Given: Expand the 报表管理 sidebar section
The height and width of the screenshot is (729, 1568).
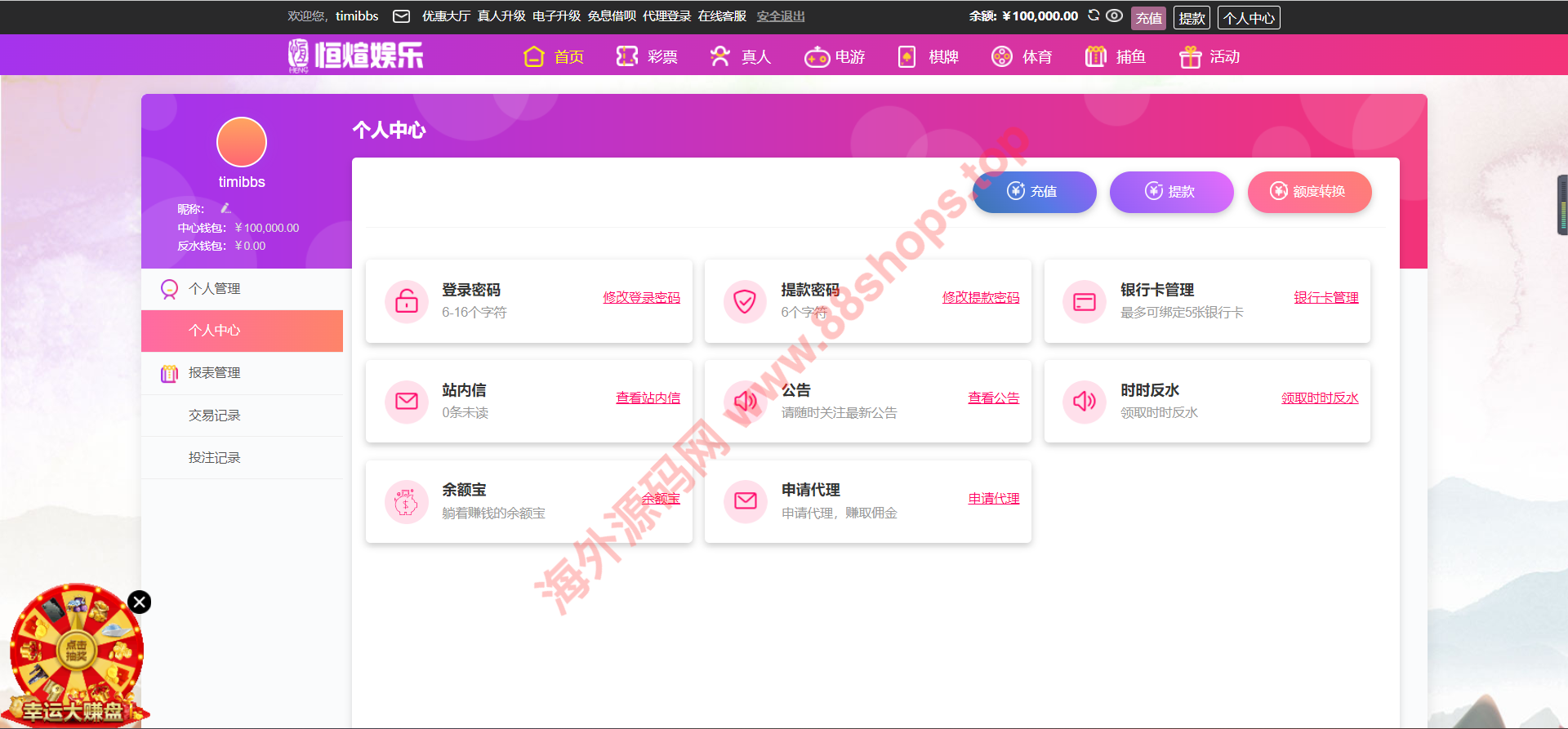Looking at the screenshot, I should 214,373.
